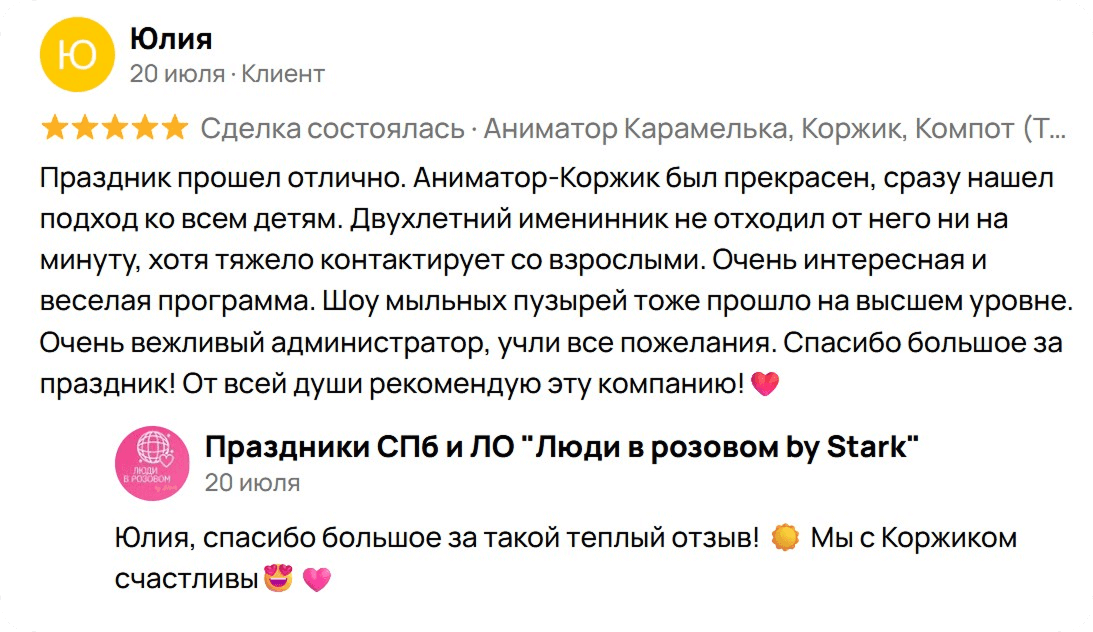Select the fourth rating star
The width and height of the screenshot is (1093, 632).
coord(145,128)
